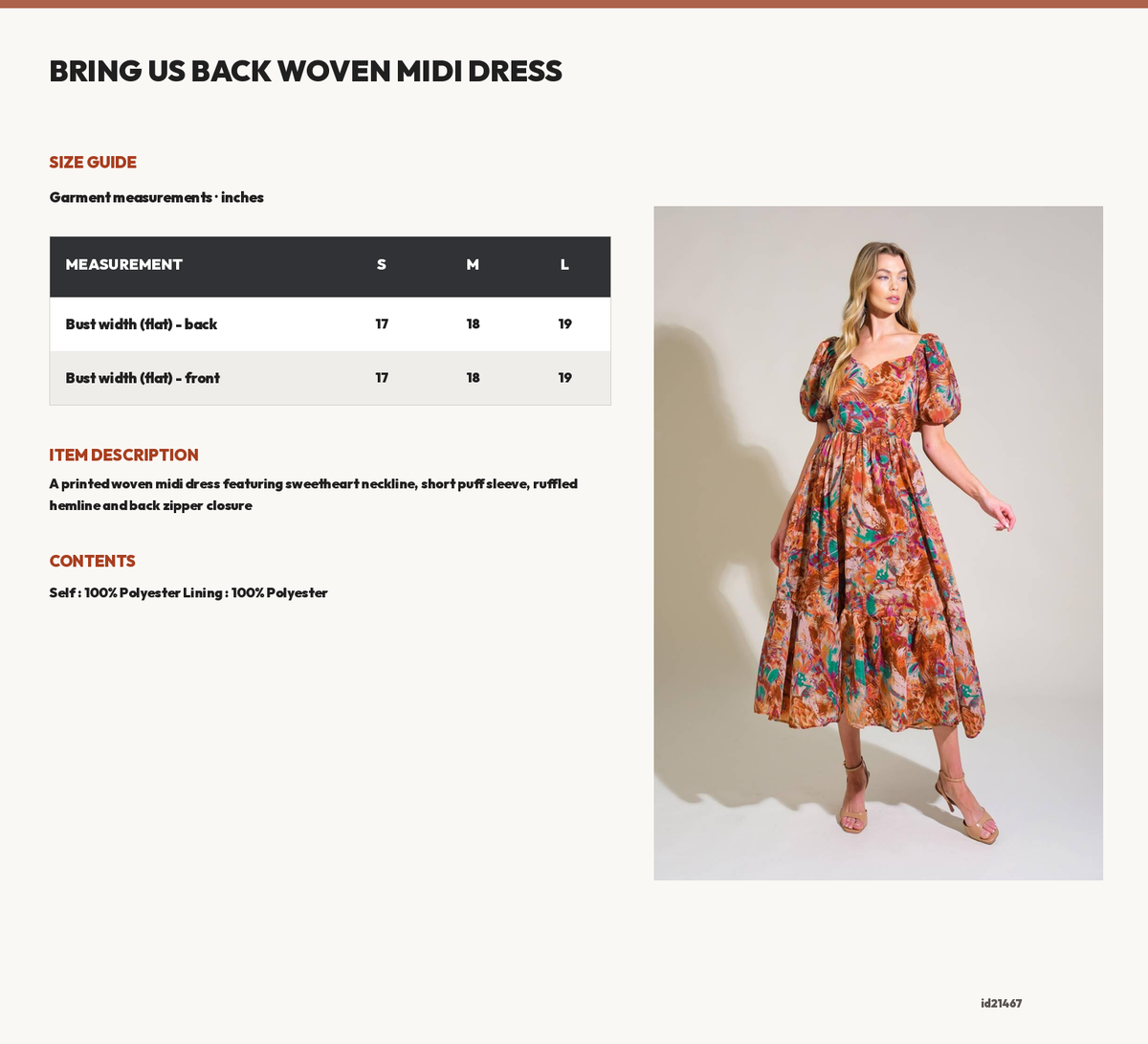1148x1044 pixels.
Task: Select the title 'BRING US BACK WOVEN MIDI DRESS'
Action: [306, 71]
